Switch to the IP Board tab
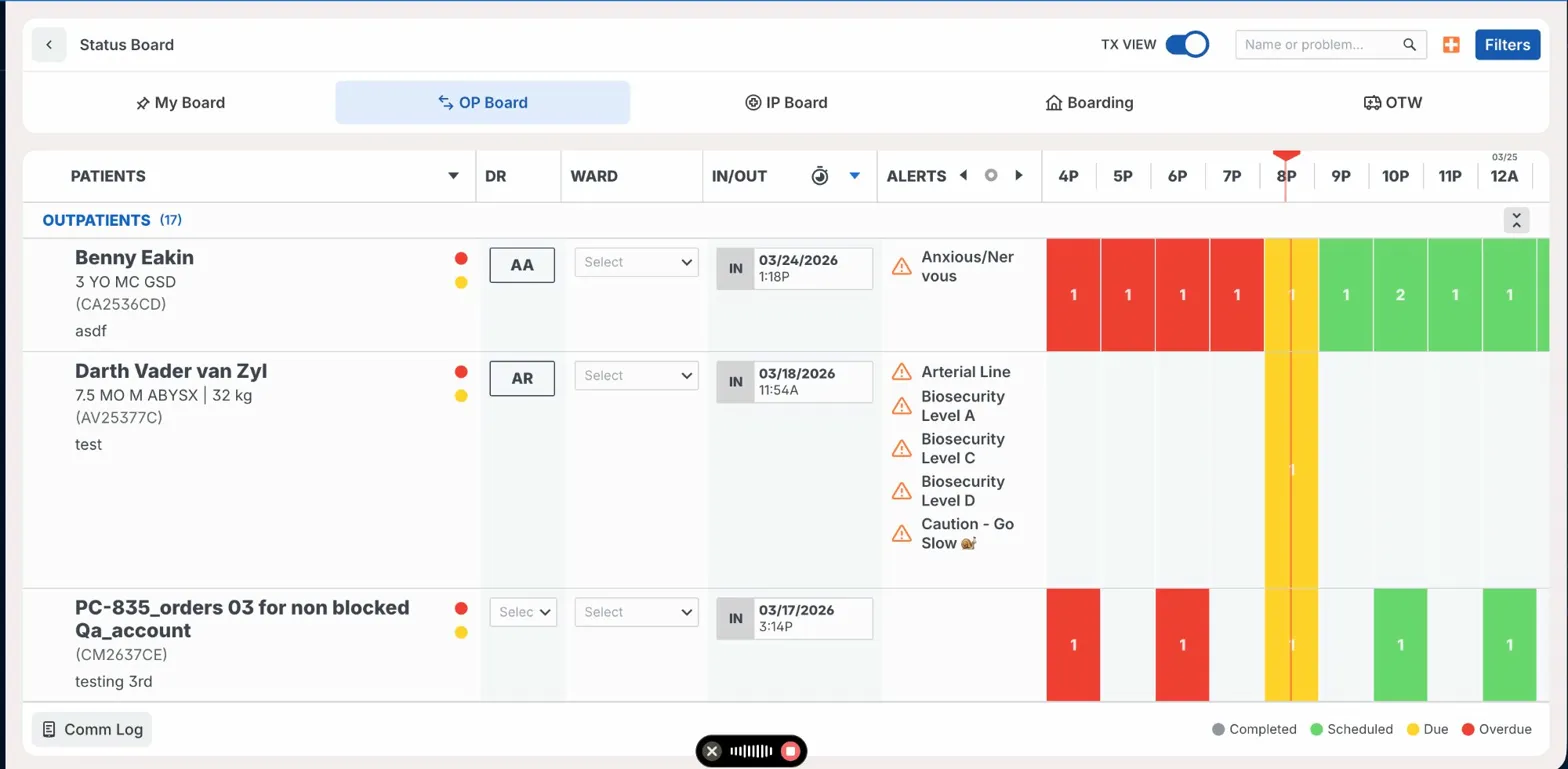This screenshot has height=769, width=1568. [786, 103]
